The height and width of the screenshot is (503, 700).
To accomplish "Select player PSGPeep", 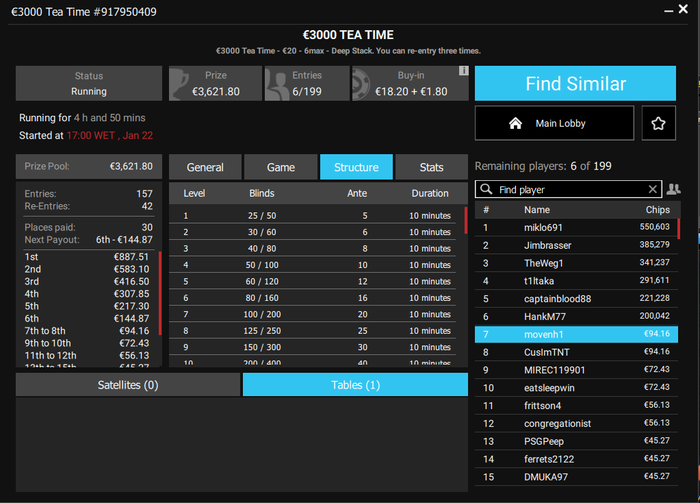I will click(576, 441).
